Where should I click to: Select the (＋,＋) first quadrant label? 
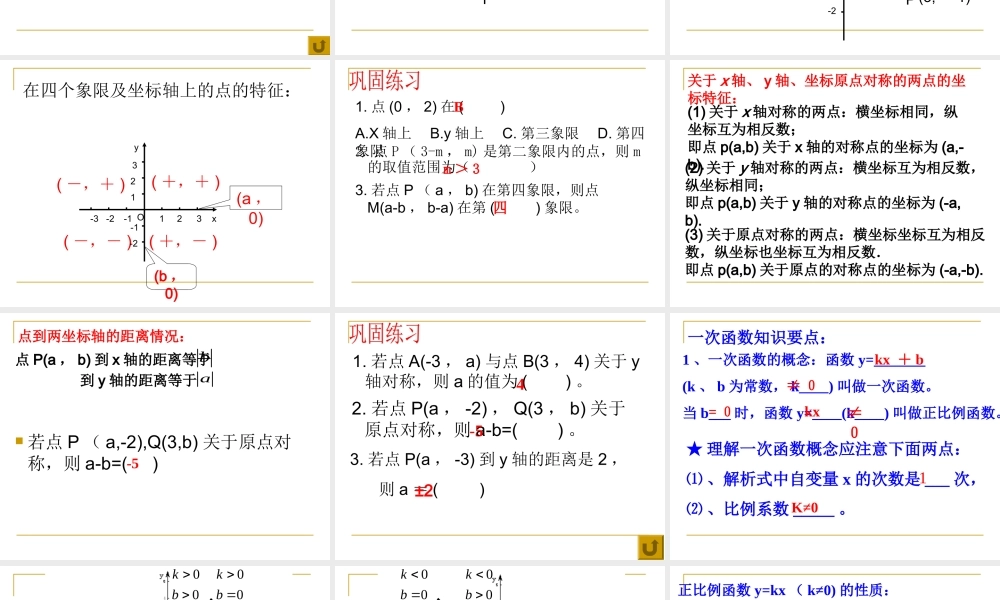[x=186, y=182]
